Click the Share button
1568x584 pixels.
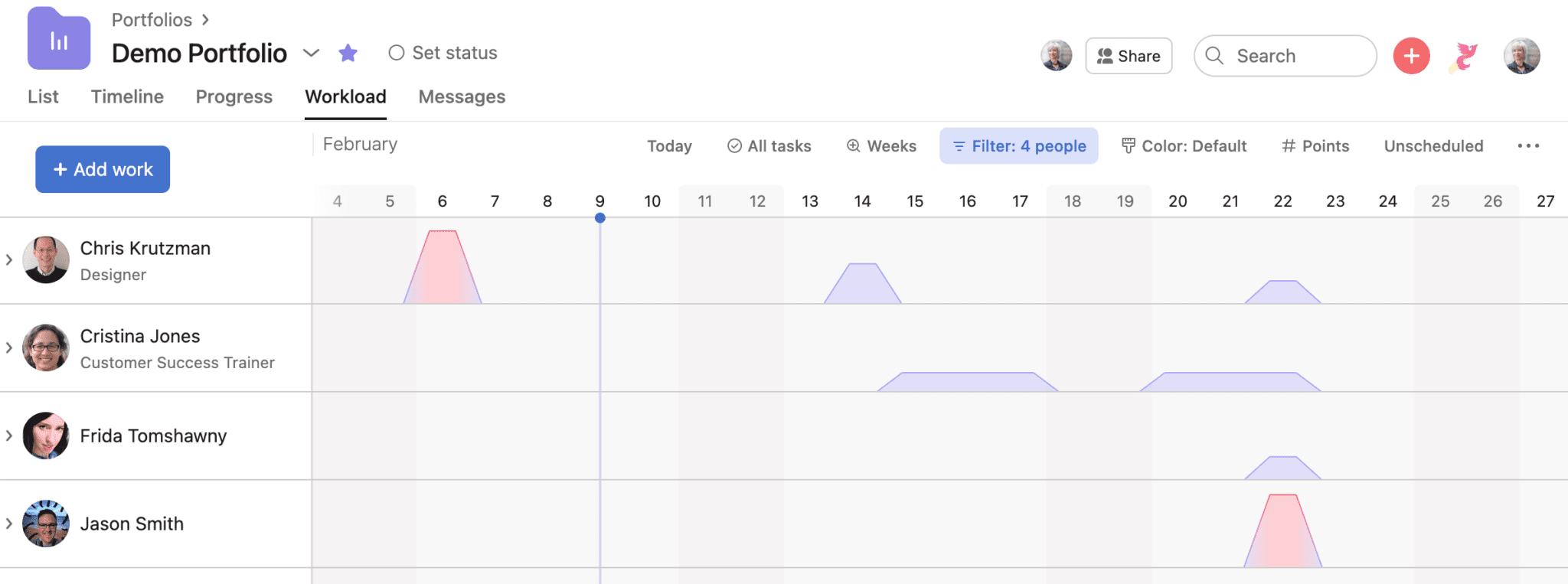point(1129,56)
